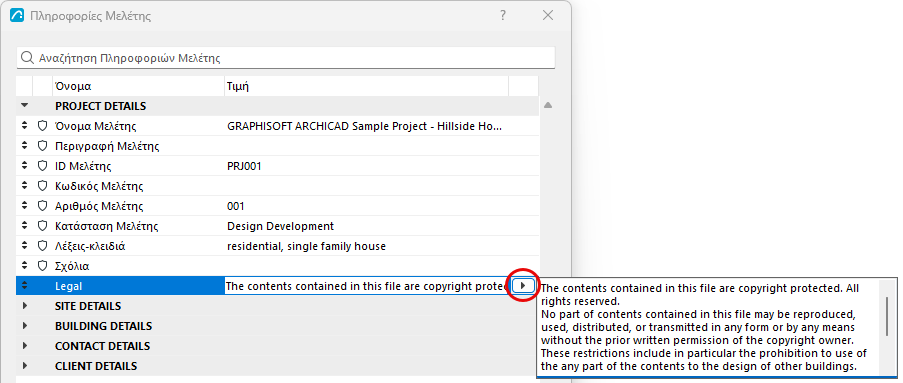Collapse the PROJECT DETAILS group
The image size is (903, 383).
pos(24,106)
